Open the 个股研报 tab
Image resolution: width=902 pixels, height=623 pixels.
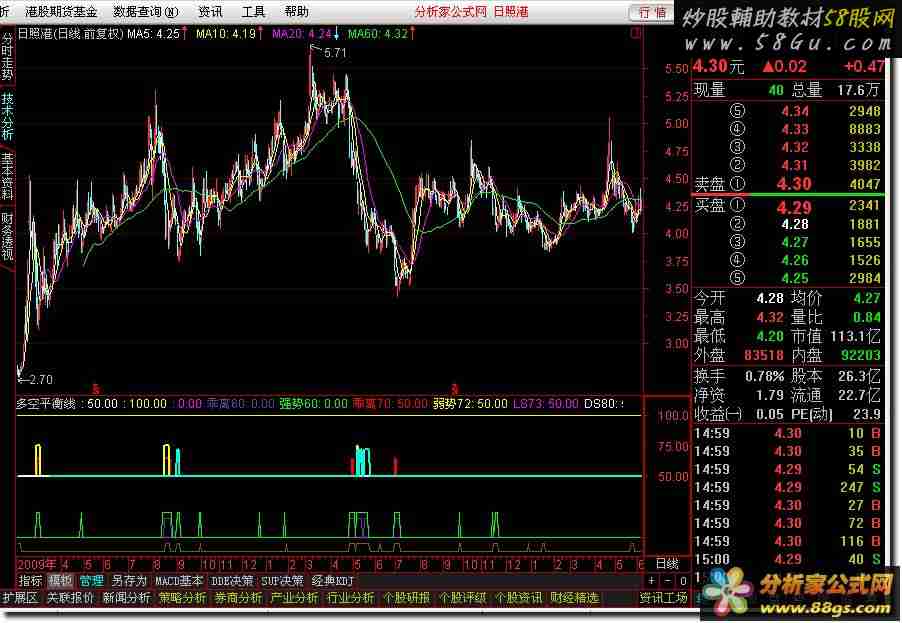(407, 598)
